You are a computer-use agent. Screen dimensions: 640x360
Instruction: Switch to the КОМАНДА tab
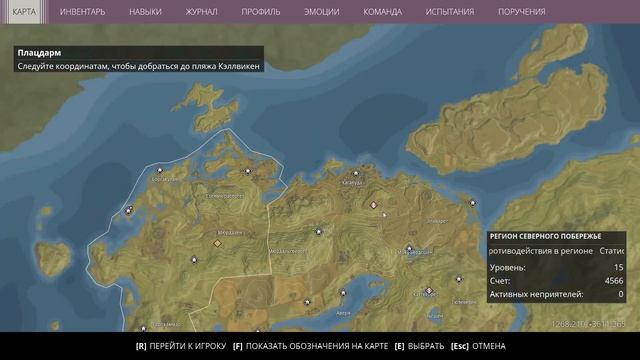click(382, 12)
